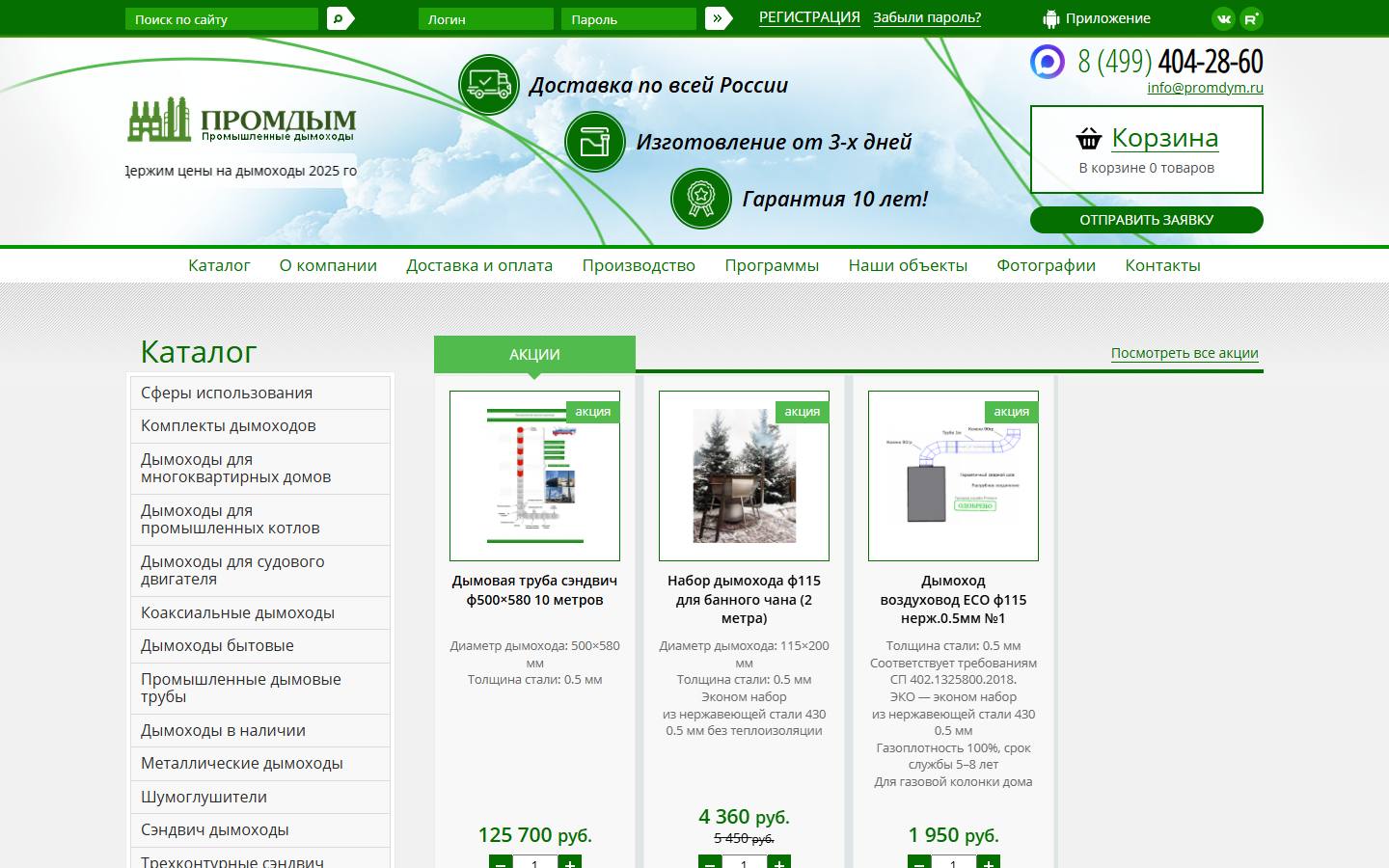1389x868 pixels.
Task: Open the Наши объекты menu item
Action: 908,265
